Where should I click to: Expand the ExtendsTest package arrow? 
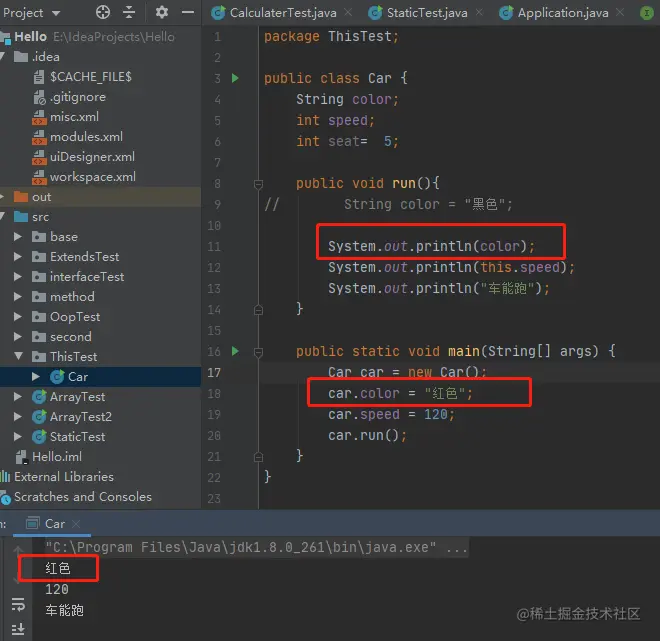pyautogui.click(x=18, y=257)
